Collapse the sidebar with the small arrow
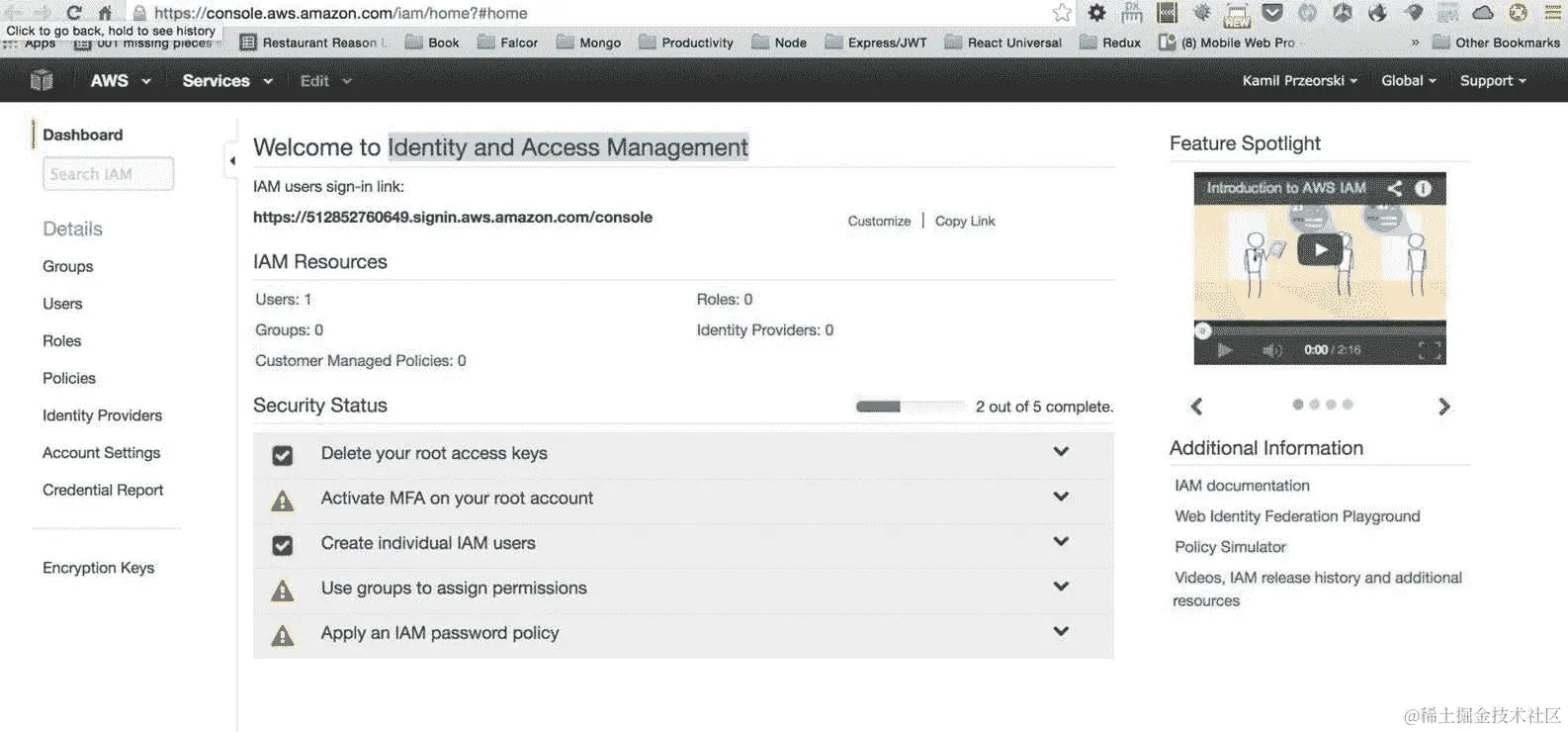Viewport: 1568px width, 732px height. coord(232,160)
